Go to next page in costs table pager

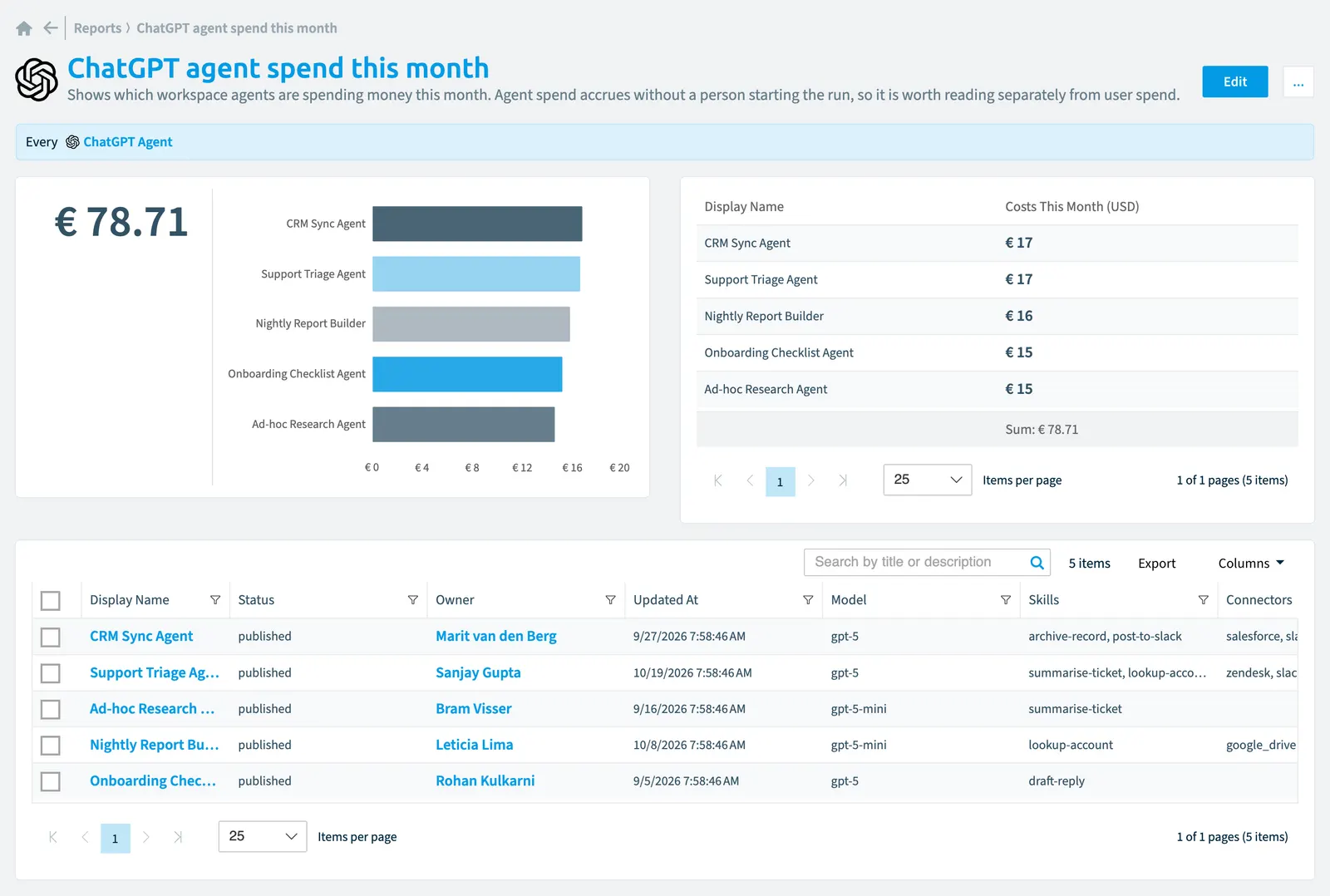[x=811, y=480]
